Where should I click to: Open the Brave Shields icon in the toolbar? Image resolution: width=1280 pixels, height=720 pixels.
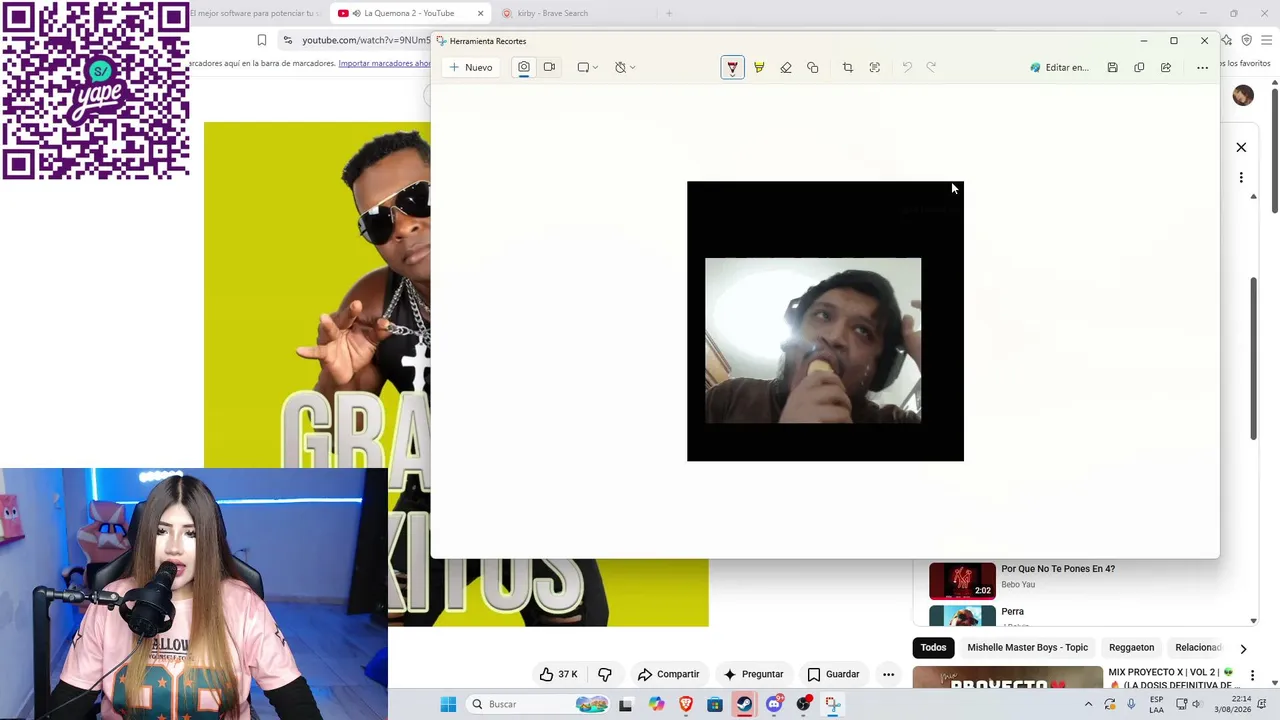tap(1246, 40)
